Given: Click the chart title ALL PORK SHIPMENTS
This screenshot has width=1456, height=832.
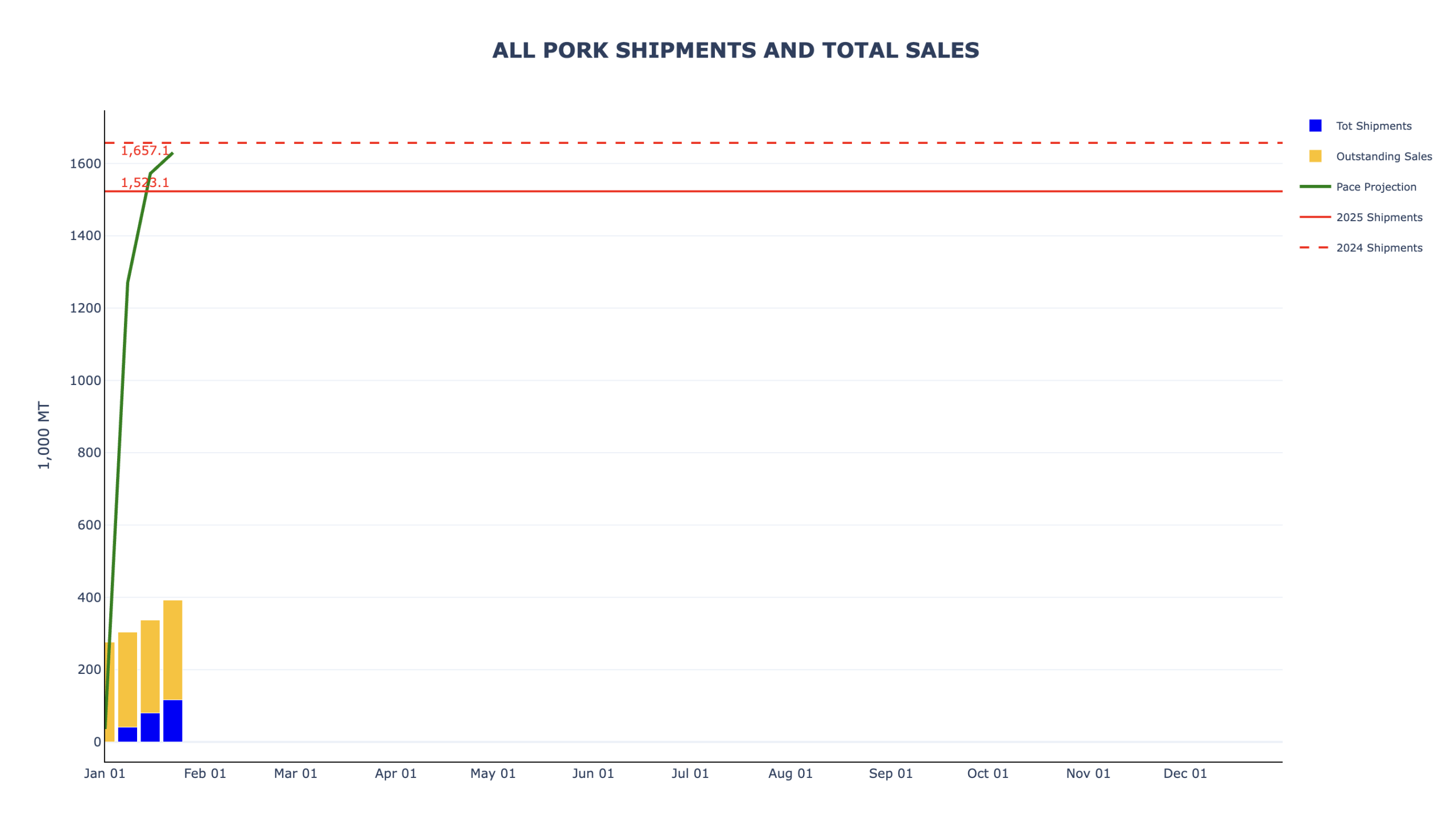Looking at the screenshot, I should coord(735,50).
